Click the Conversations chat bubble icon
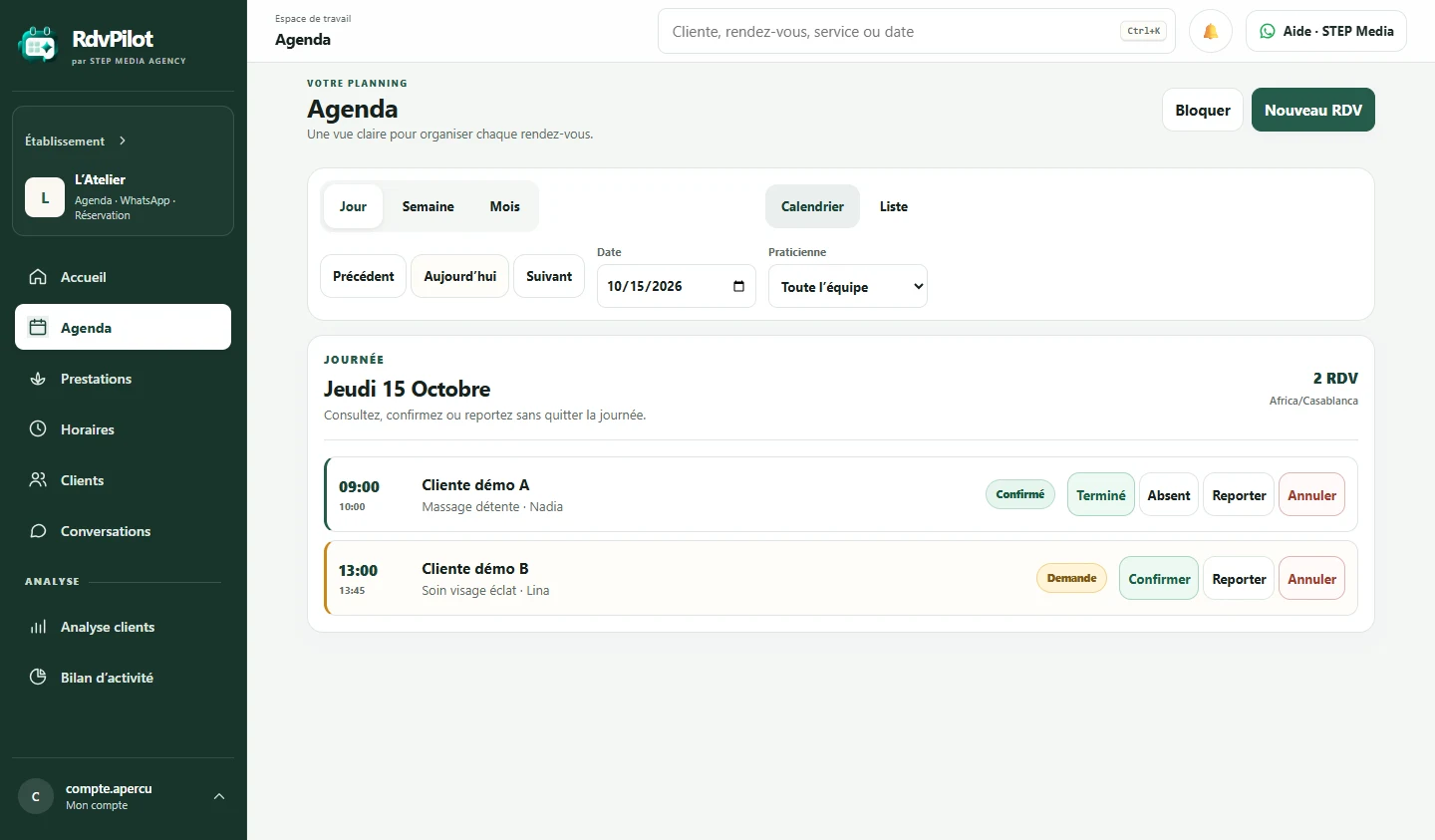 (38, 531)
